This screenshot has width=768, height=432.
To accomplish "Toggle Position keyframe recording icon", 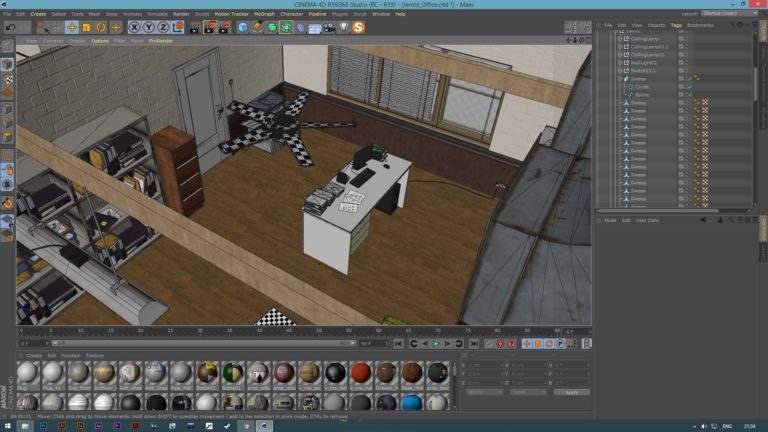I will 527,344.
